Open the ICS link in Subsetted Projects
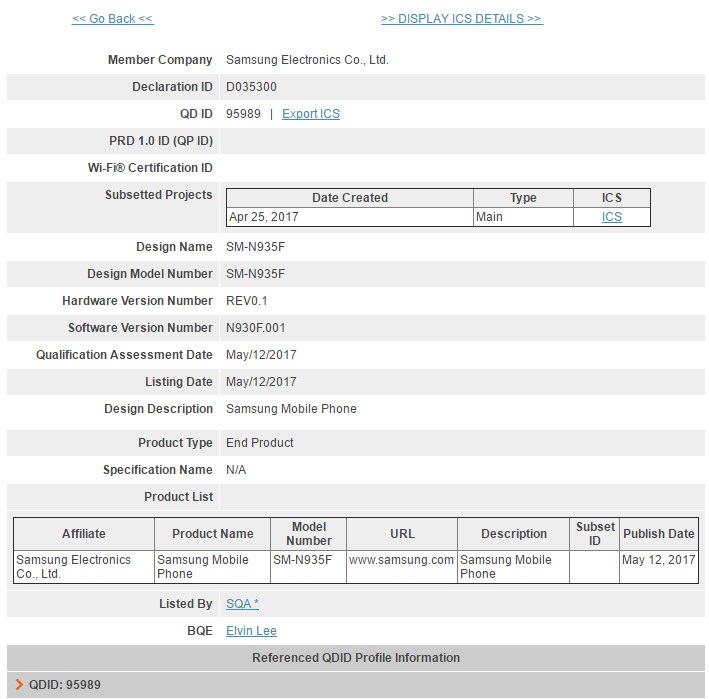 pyautogui.click(x=611, y=217)
